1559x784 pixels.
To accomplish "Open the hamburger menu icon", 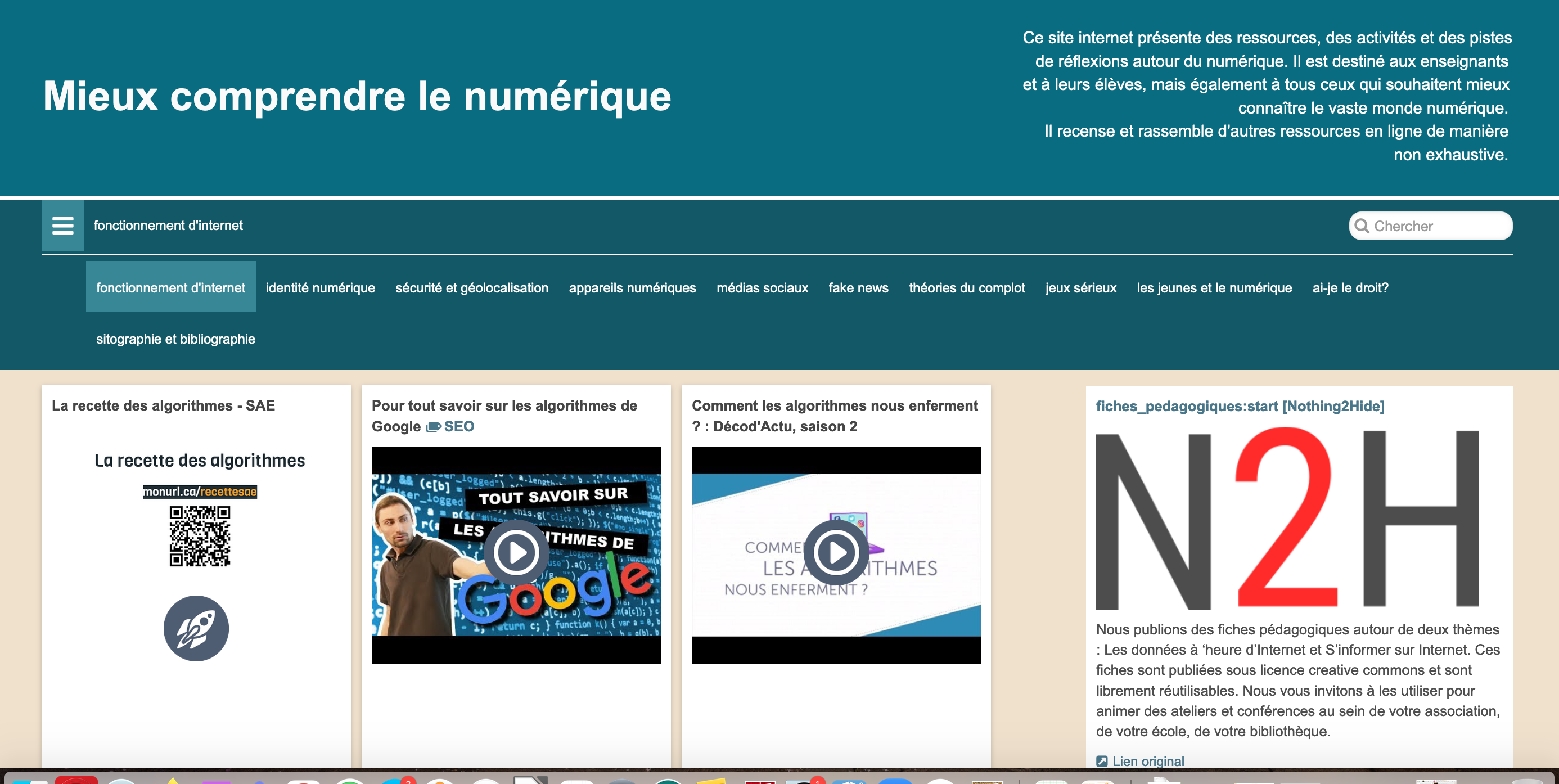I will coord(62,226).
